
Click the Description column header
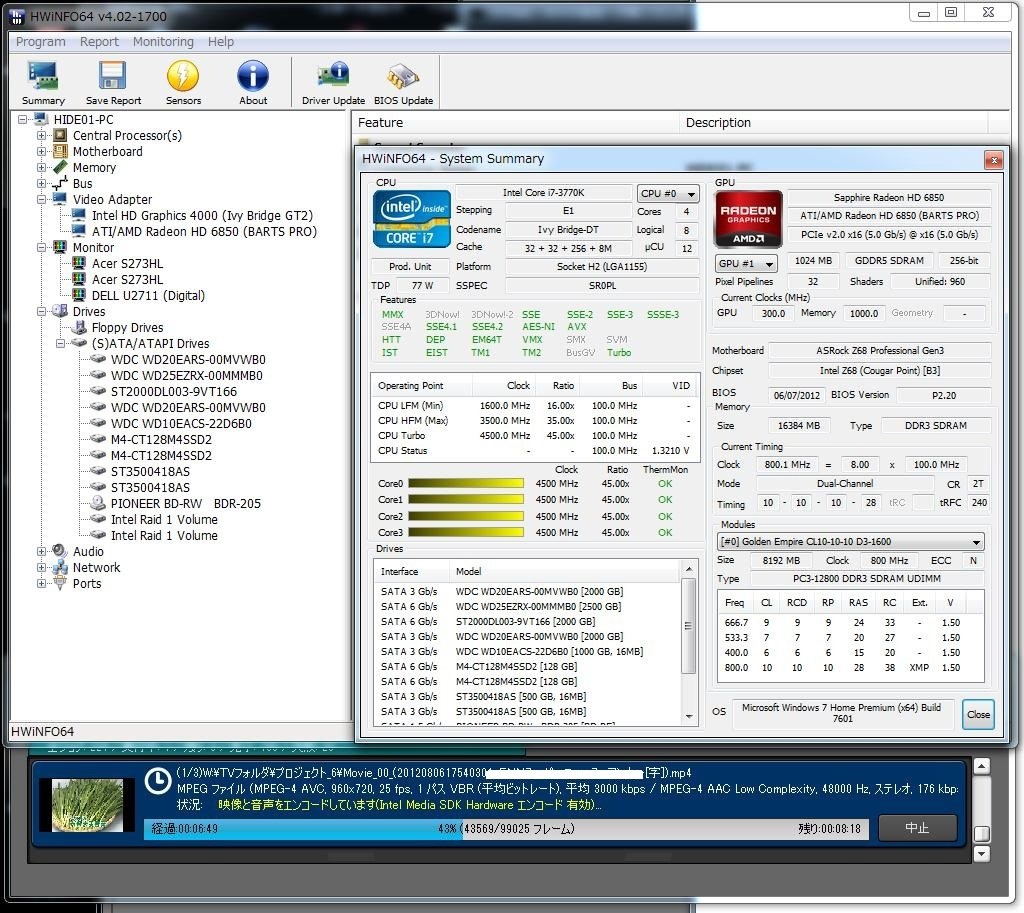tap(834, 123)
